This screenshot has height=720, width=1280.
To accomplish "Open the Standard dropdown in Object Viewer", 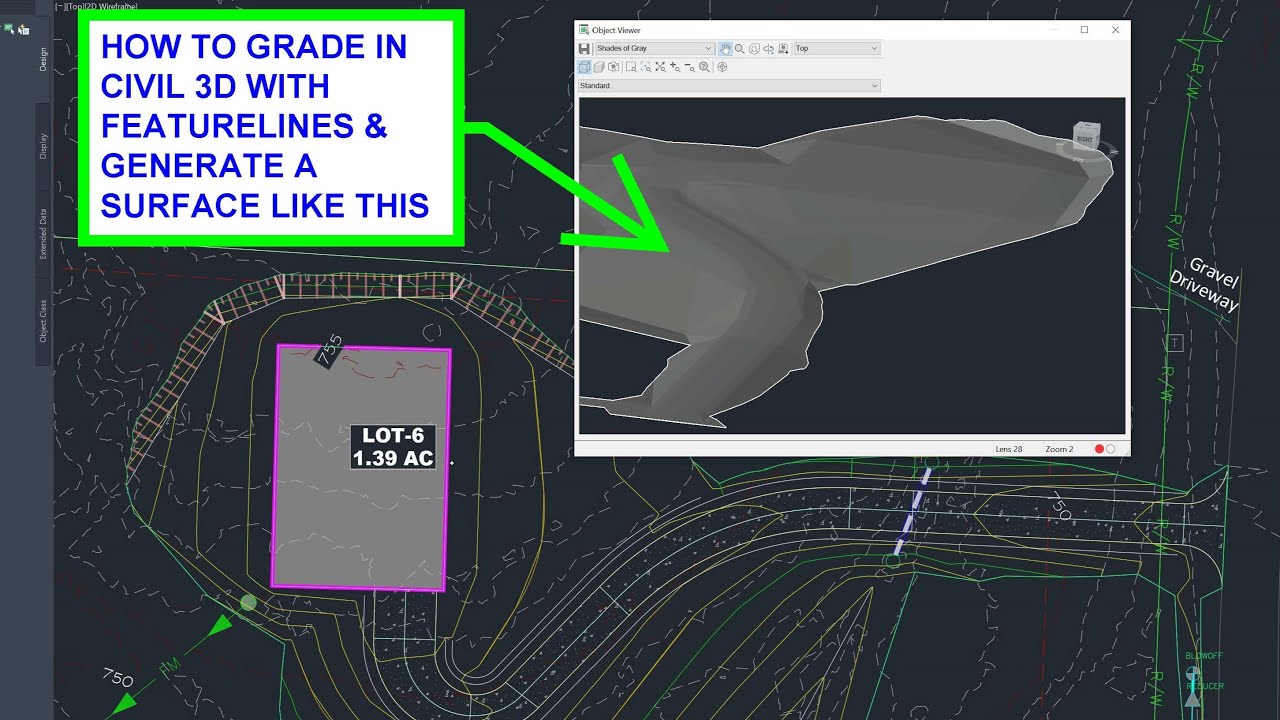I will pyautogui.click(x=729, y=86).
